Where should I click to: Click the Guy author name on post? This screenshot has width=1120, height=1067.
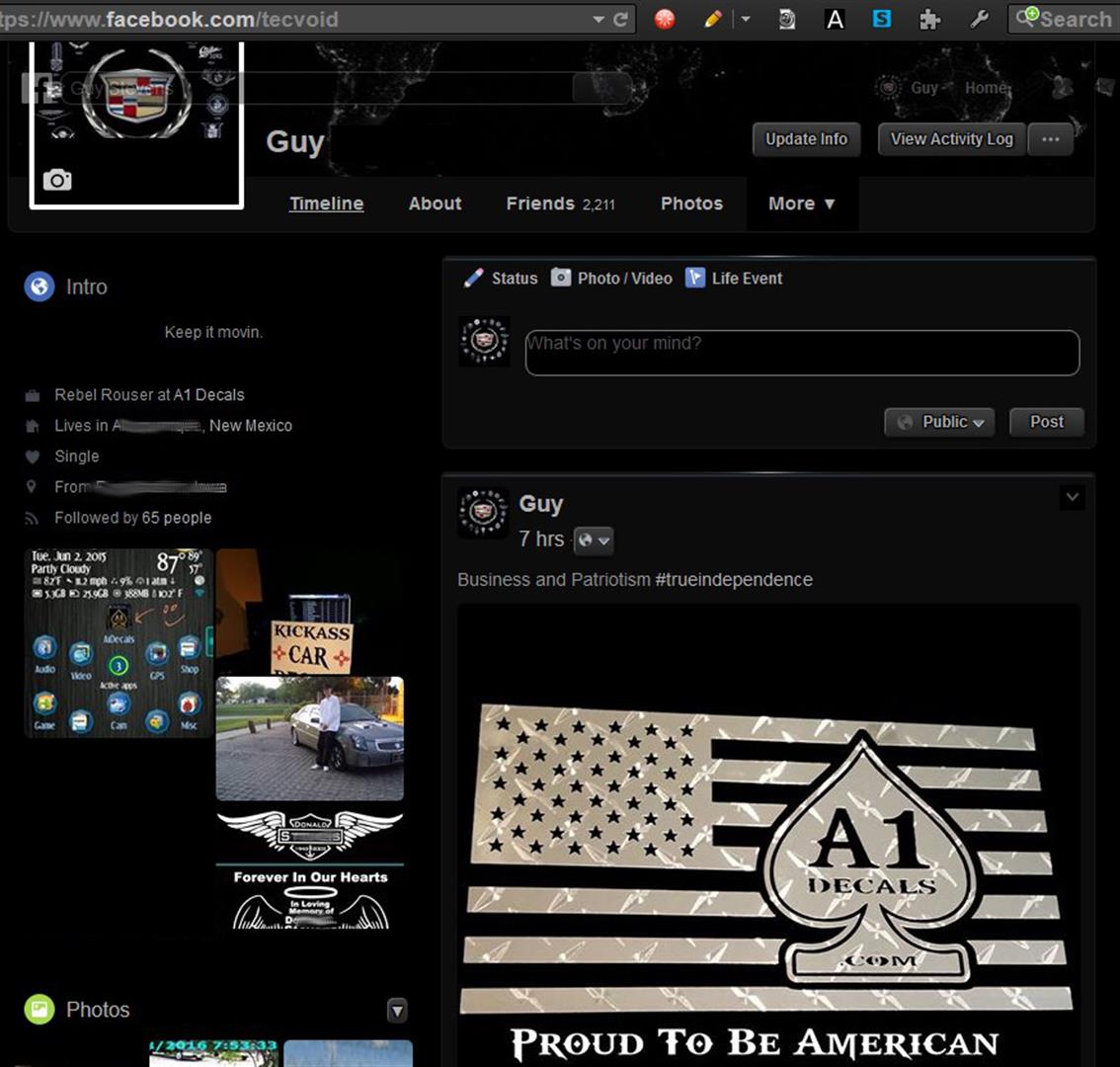point(540,503)
